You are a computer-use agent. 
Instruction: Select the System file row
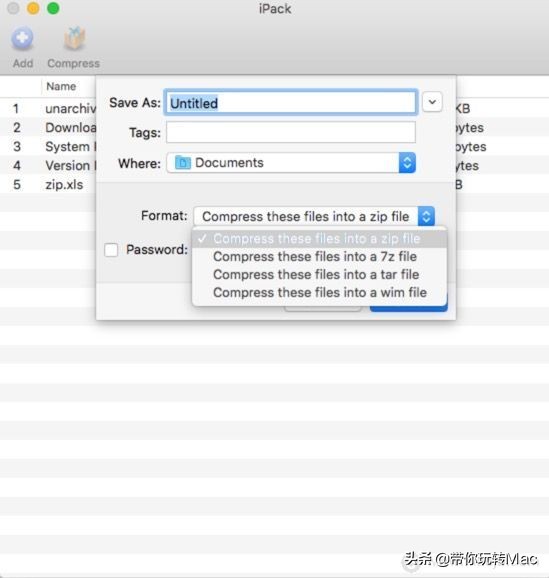[x=48, y=147]
